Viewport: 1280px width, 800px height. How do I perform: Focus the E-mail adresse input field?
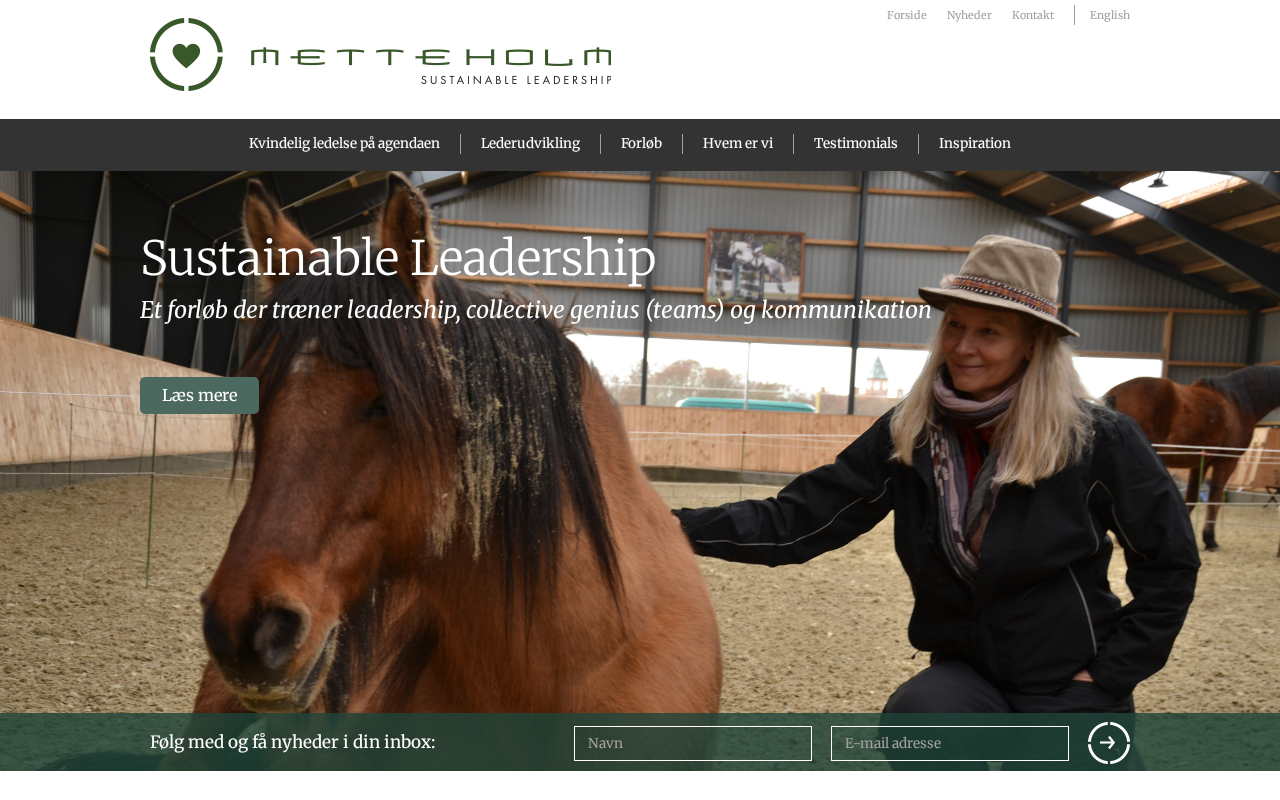950,743
